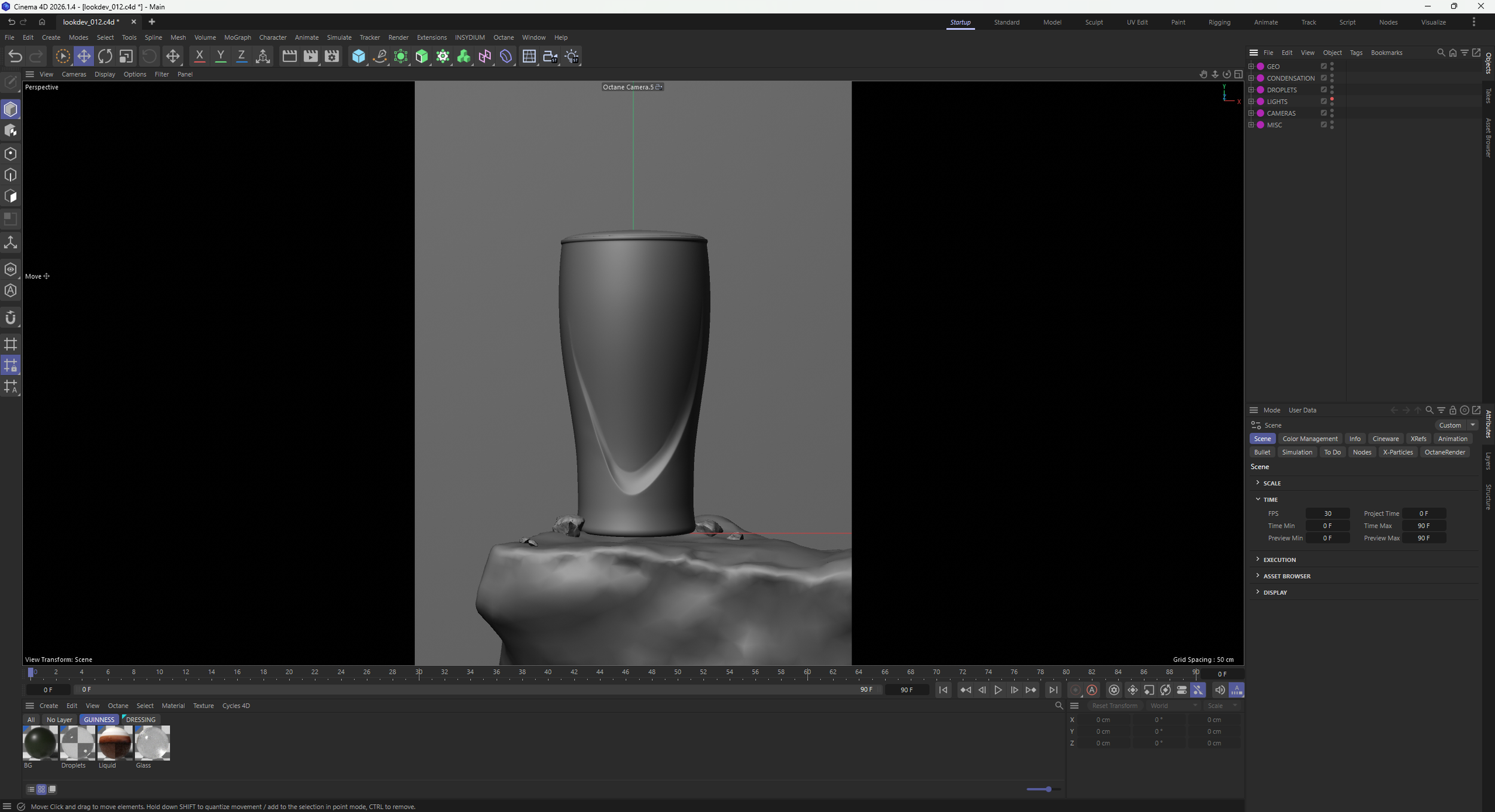Open the Octane menu
The height and width of the screenshot is (812, 1495).
(x=504, y=37)
